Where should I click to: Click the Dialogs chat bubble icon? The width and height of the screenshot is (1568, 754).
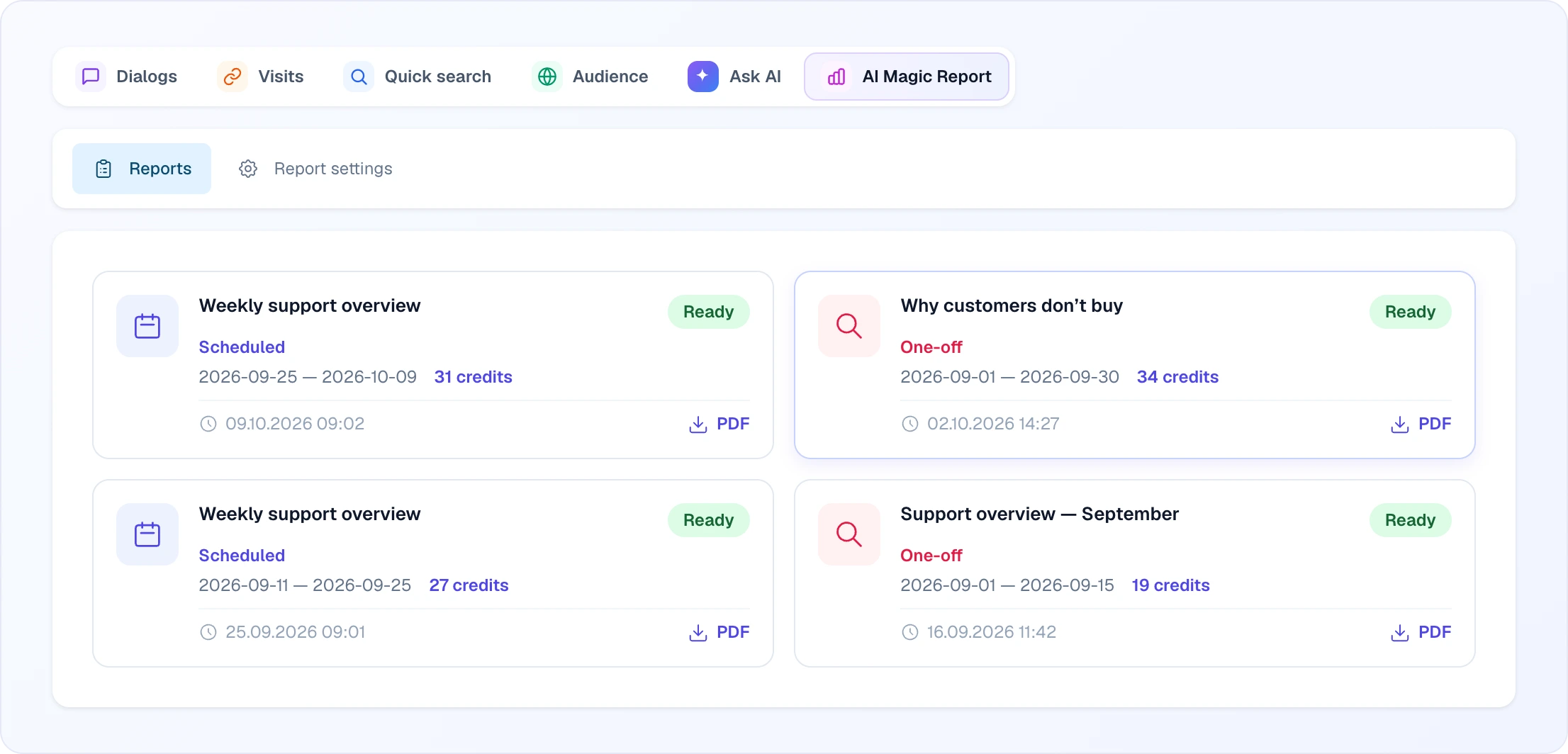(x=91, y=77)
